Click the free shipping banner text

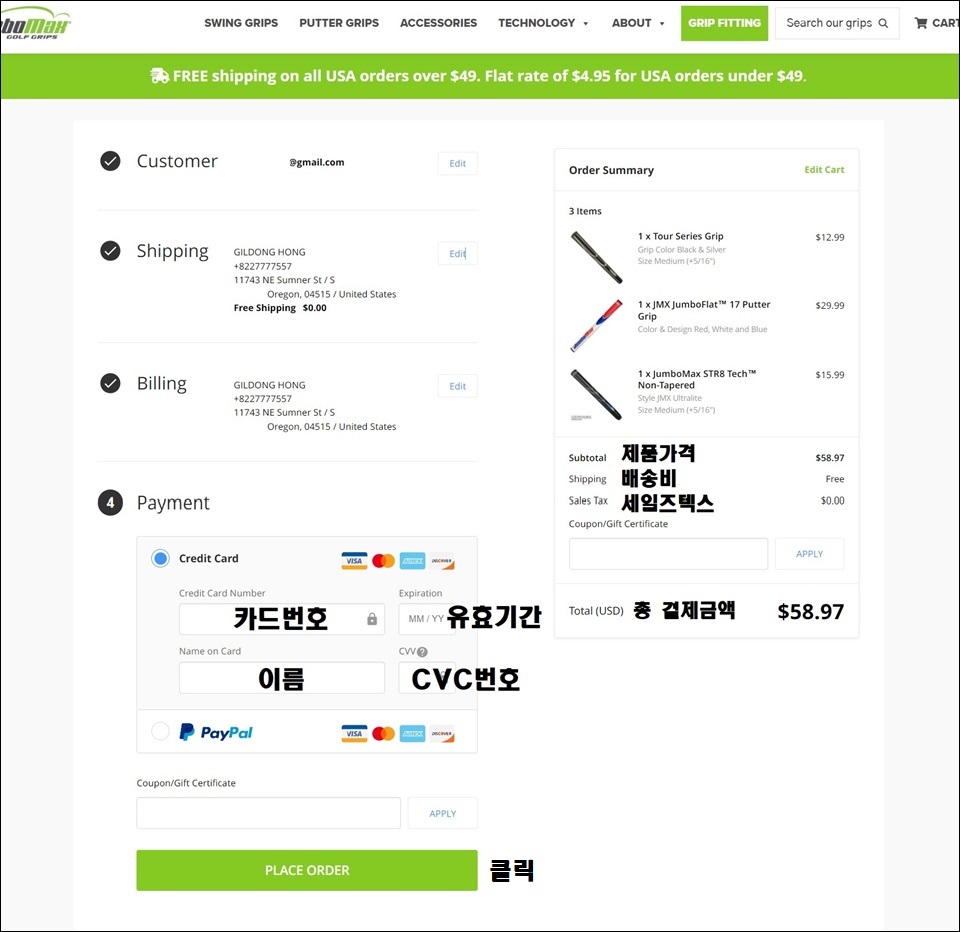pos(489,76)
